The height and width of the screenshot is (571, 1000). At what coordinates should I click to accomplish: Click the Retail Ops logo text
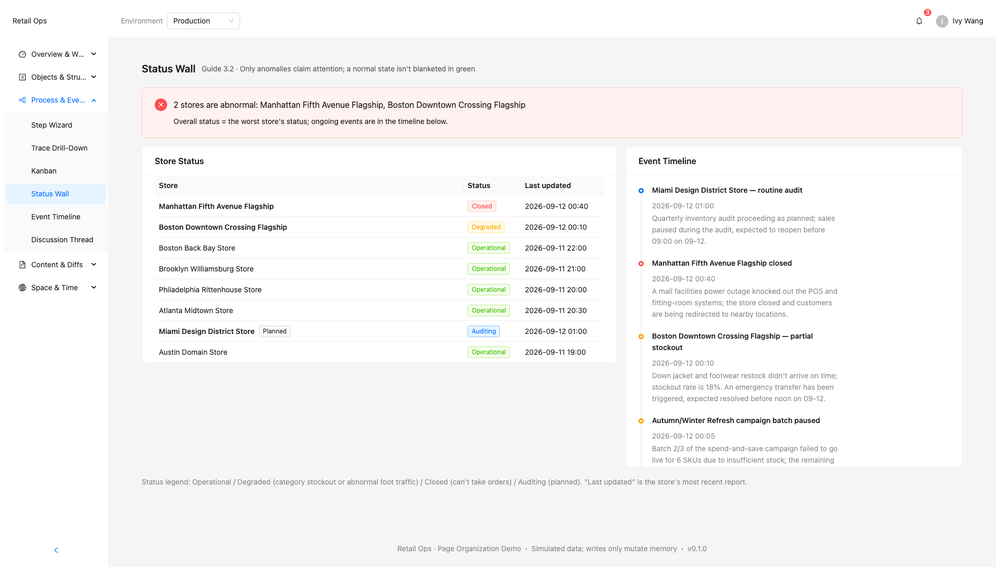point(29,21)
